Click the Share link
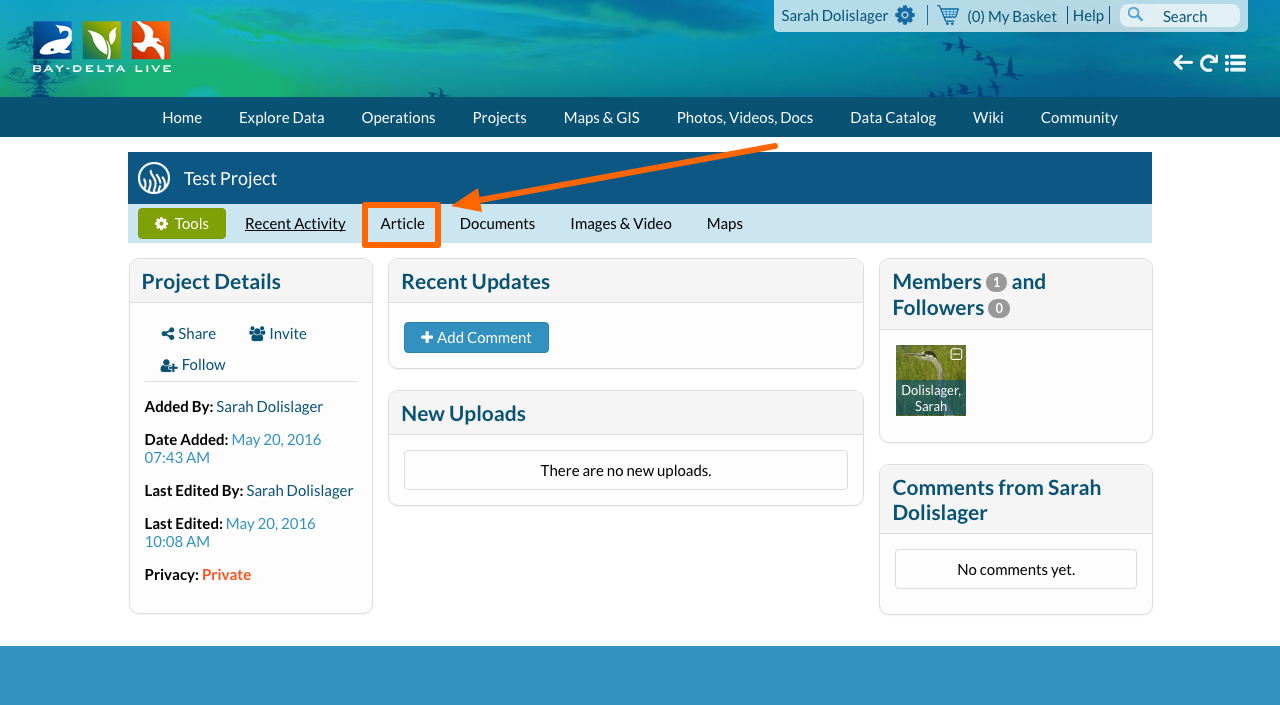 pyautogui.click(x=188, y=334)
